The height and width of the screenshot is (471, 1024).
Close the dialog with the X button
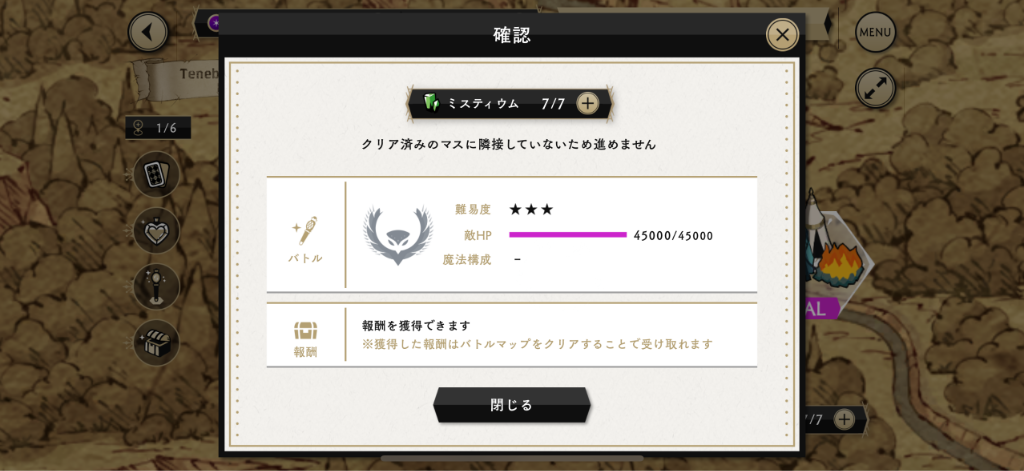[782, 35]
